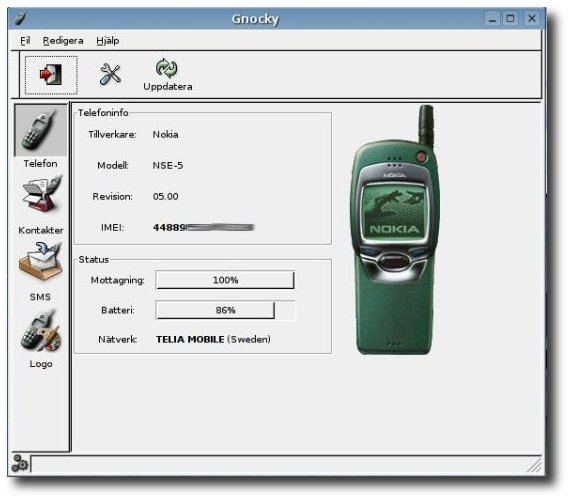Click the 'TELIA MOBILE (Sweden)' network text

pos(213,339)
